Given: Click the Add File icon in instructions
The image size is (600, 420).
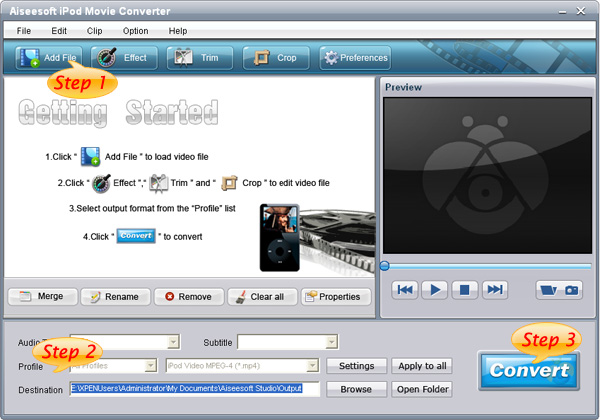Looking at the screenshot, I should [x=90, y=156].
